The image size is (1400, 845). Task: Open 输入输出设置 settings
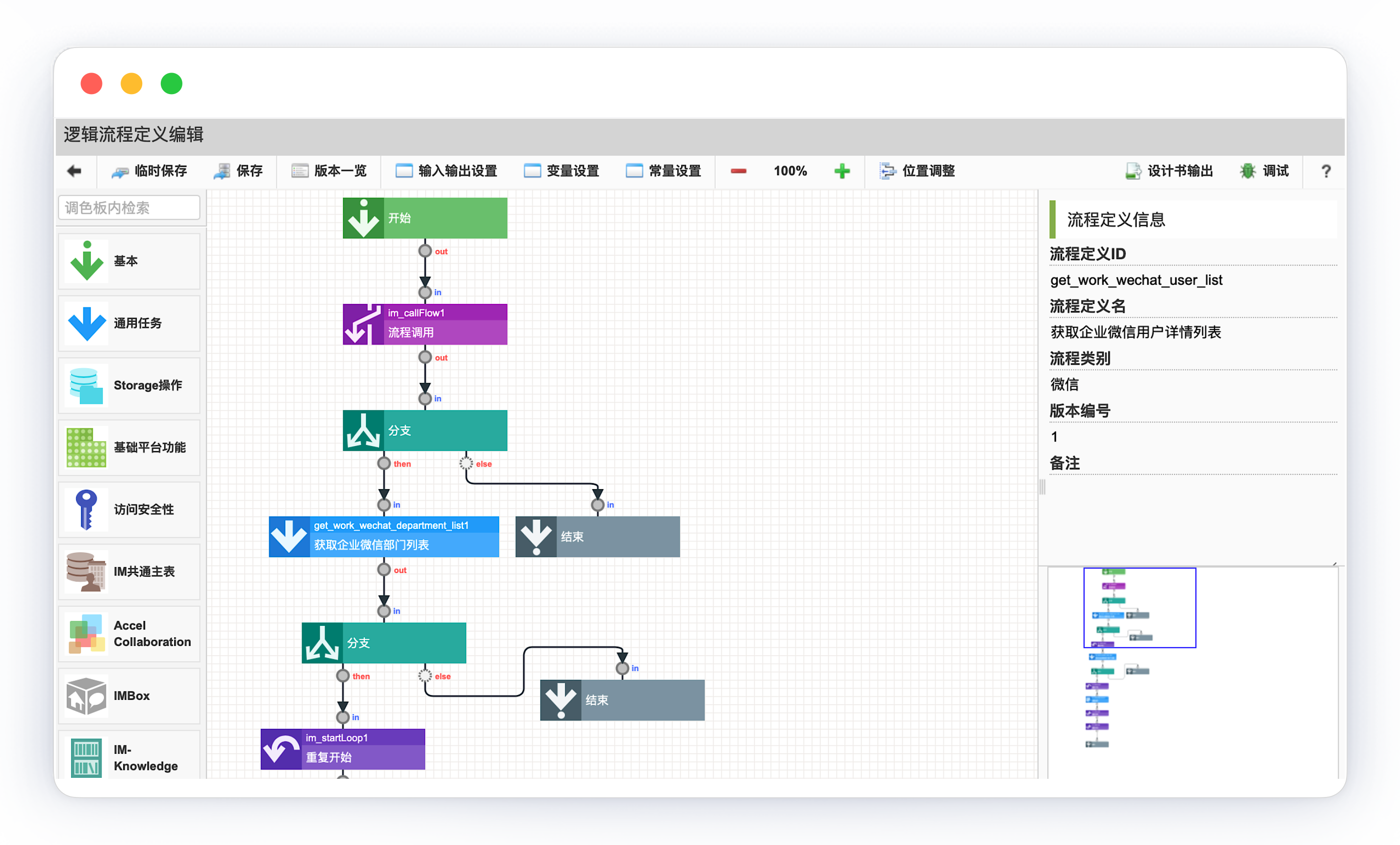[447, 171]
